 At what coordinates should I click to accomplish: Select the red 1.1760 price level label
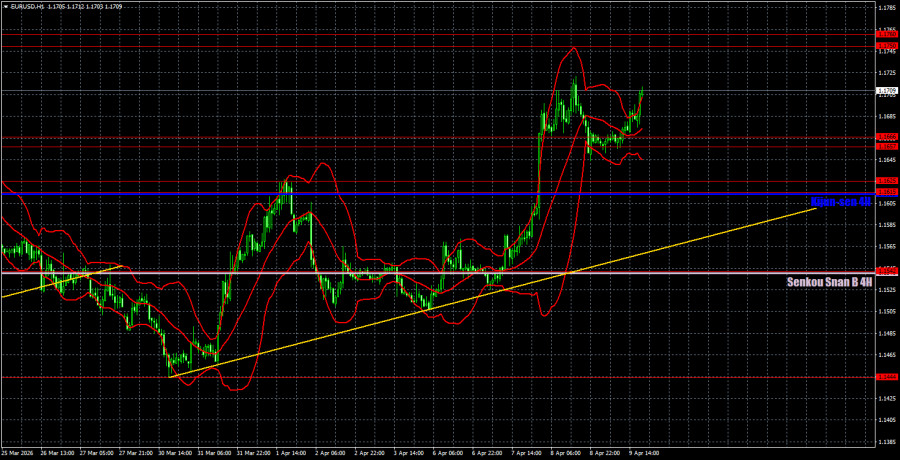(887, 34)
